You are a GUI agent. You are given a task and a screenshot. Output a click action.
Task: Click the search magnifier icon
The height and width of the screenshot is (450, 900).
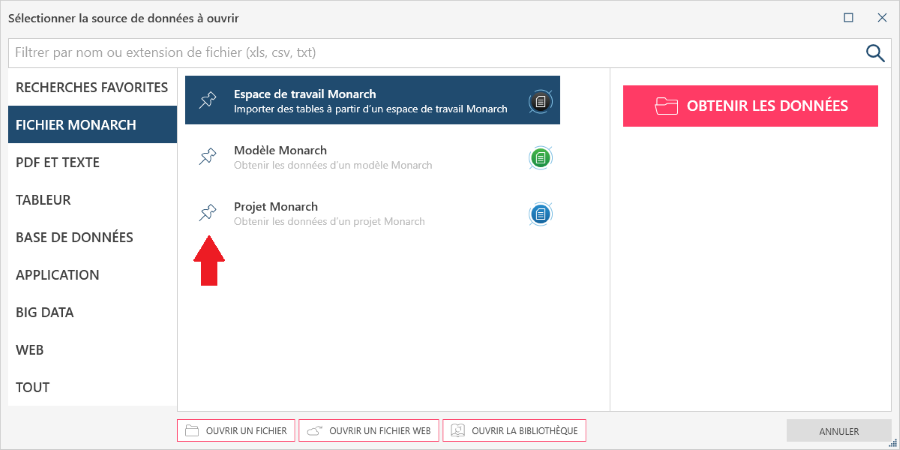(x=875, y=53)
